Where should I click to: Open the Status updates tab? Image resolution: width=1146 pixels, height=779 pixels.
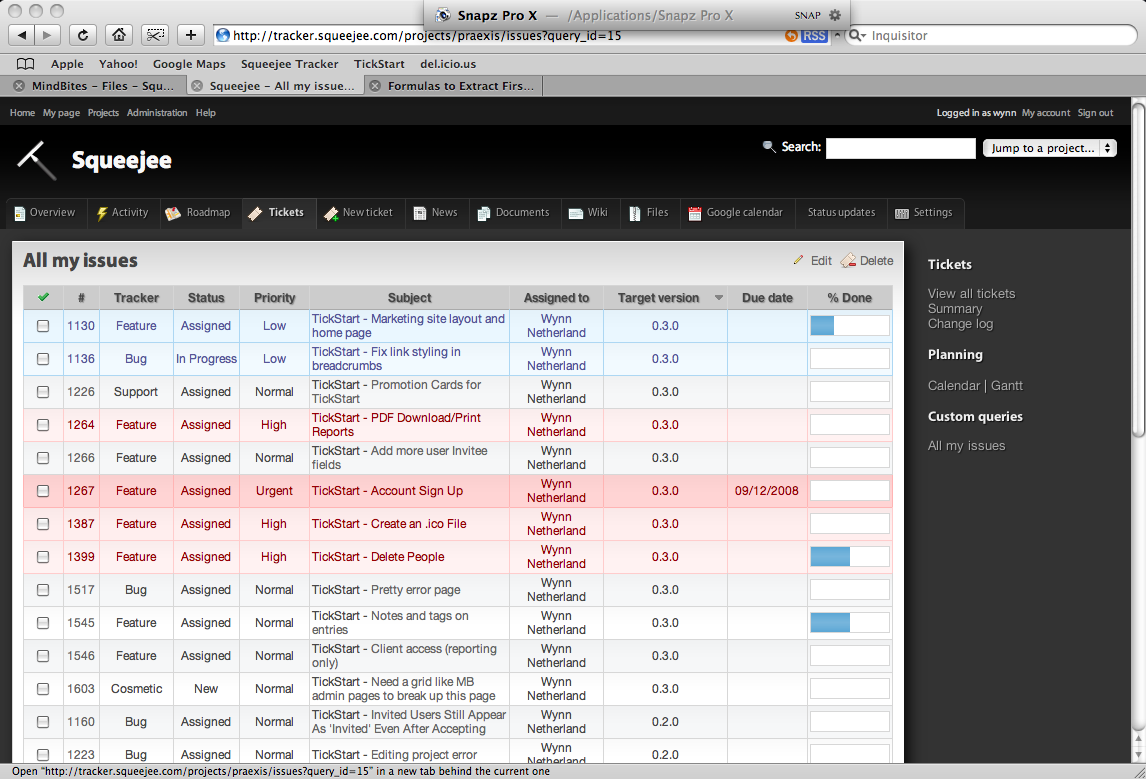tap(840, 213)
